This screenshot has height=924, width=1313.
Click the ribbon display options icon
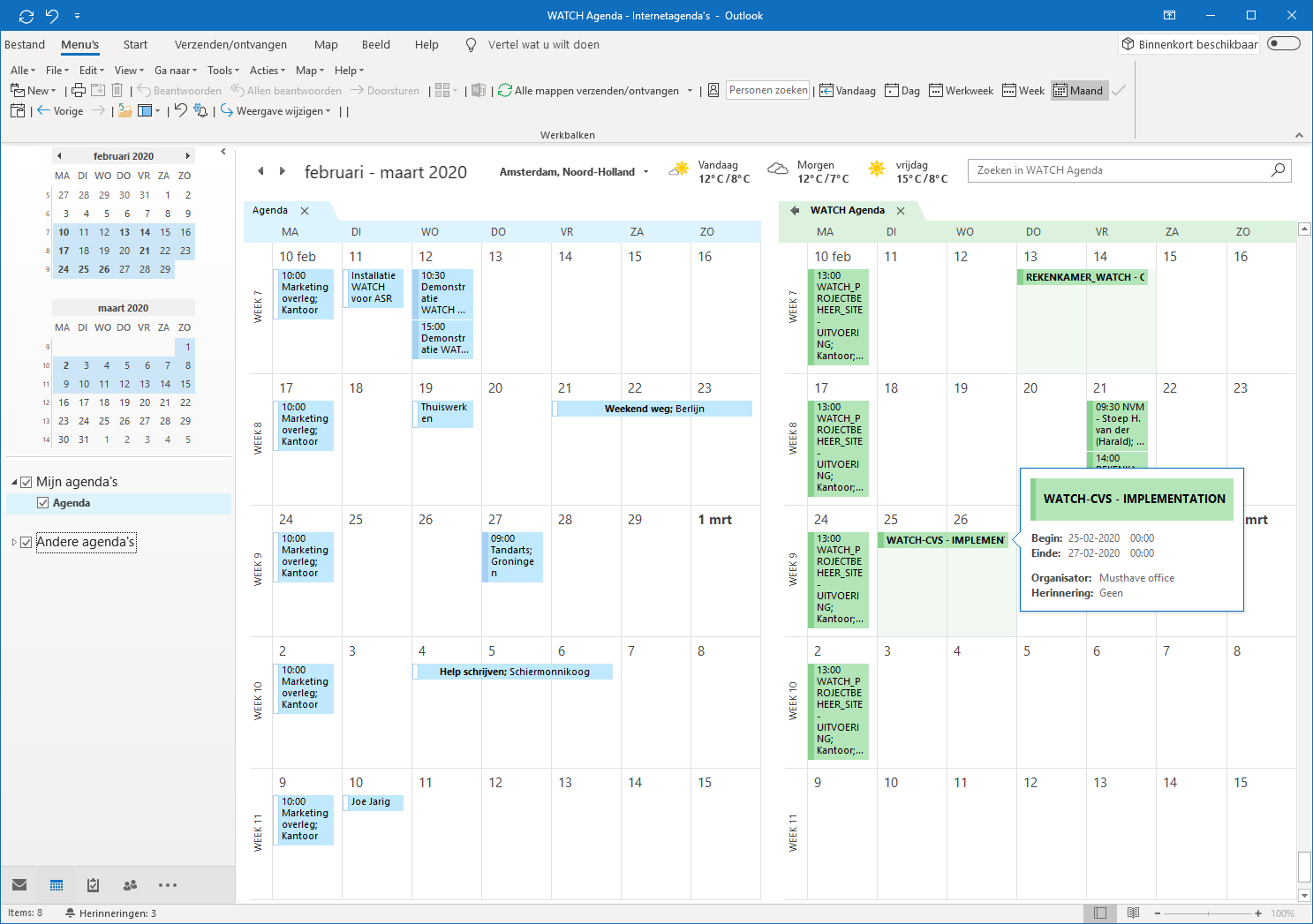(x=1169, y=15)
